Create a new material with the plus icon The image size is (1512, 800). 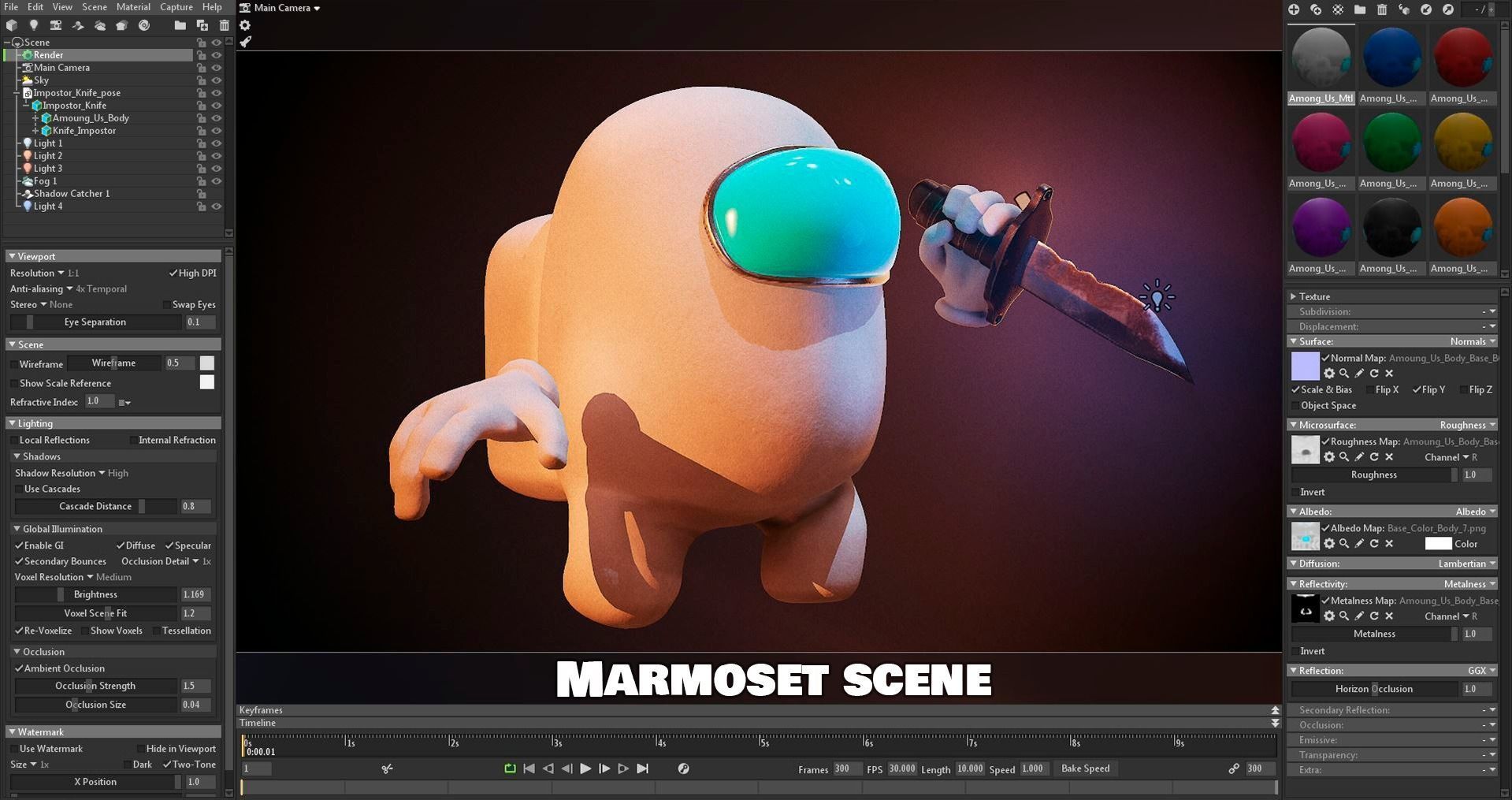point(1294,9)
